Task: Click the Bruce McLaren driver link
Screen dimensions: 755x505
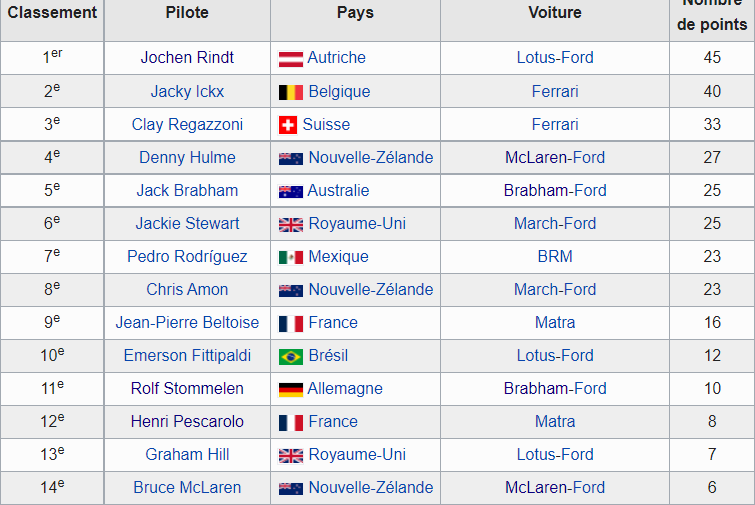Action: [x=187, y=488]
